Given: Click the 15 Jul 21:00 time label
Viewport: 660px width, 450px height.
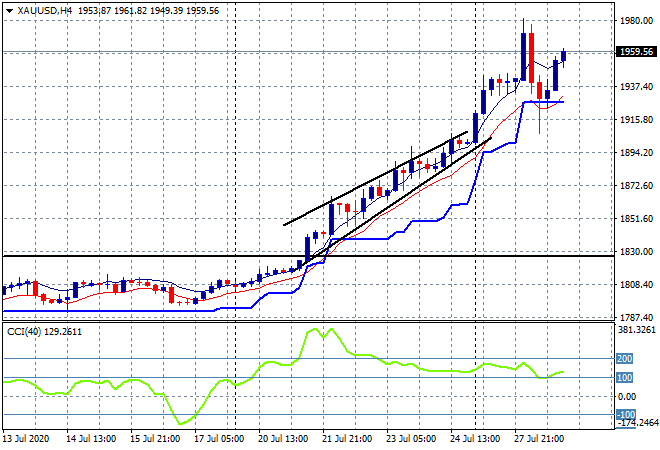Looking at the screenshot, I should tap(155, 439).
